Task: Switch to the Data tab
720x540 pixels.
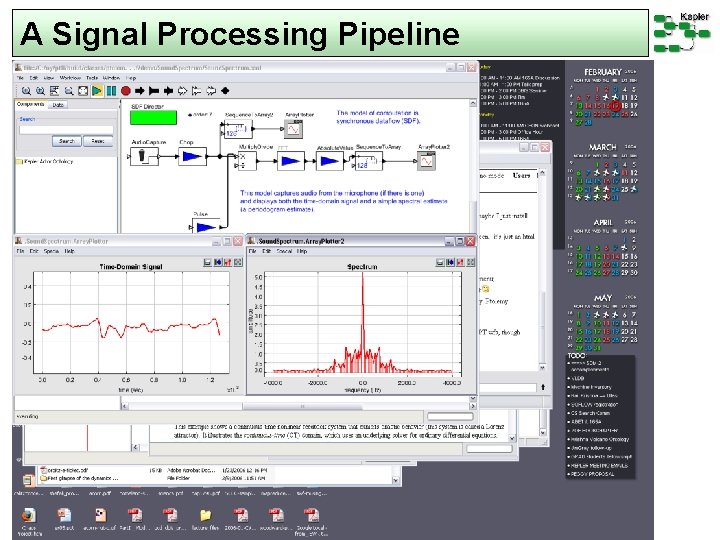Action: coord(58,105)
